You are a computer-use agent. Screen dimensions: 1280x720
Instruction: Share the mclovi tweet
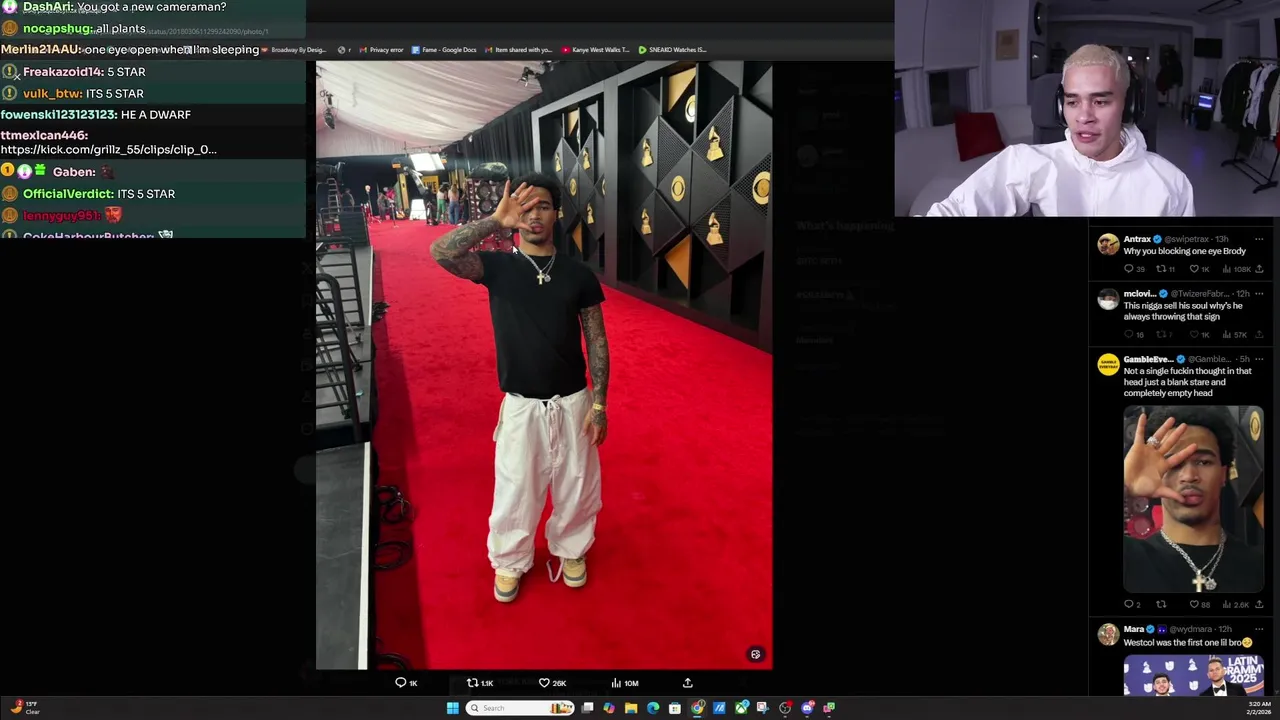1258,334
